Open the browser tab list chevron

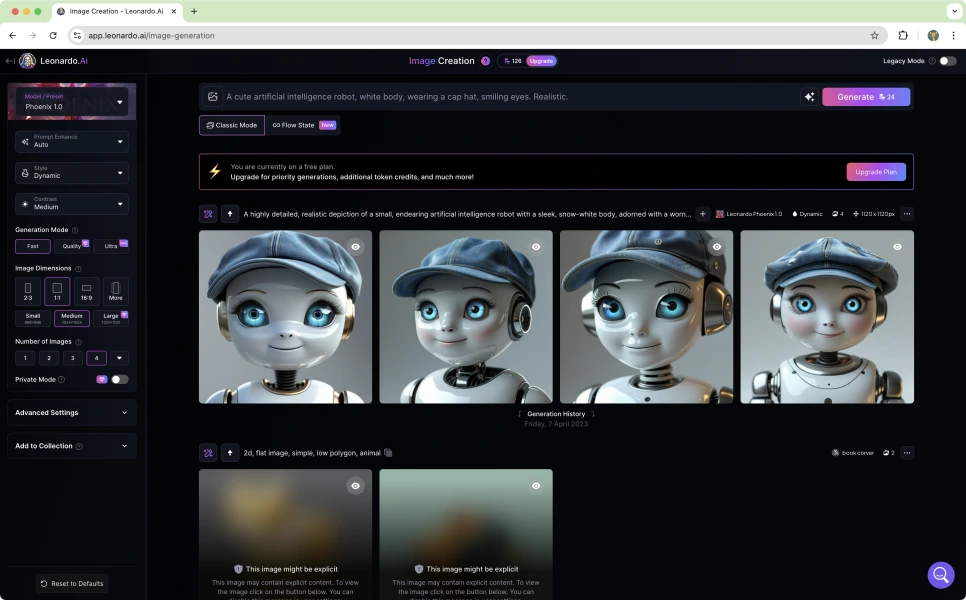click(953, 11)
